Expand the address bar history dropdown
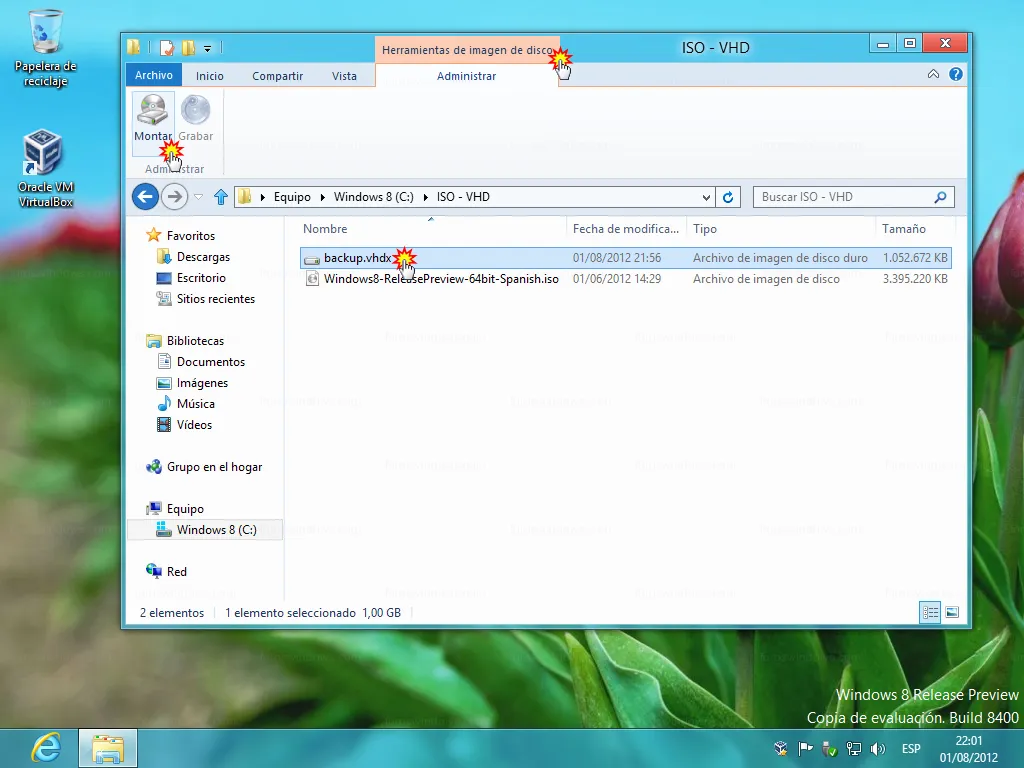1024x768 pixels. click(705, 197)
